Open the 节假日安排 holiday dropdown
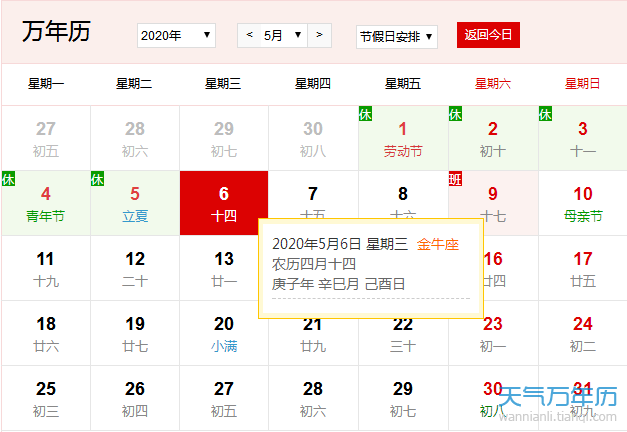This screenshot has height=432, width=627. point(397,37)
